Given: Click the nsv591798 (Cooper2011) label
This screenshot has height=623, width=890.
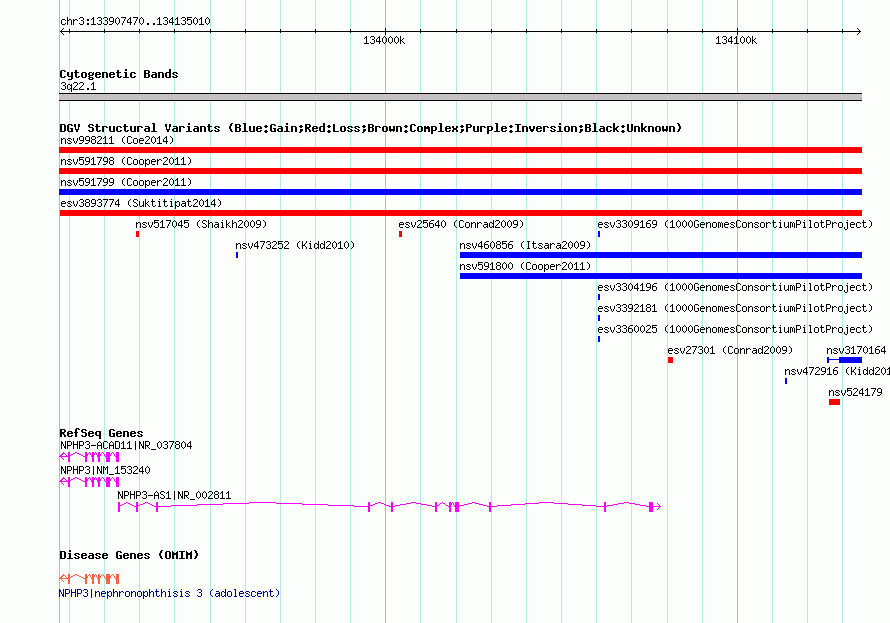Looking at the screenshot, I should click(x=126, y=162).
